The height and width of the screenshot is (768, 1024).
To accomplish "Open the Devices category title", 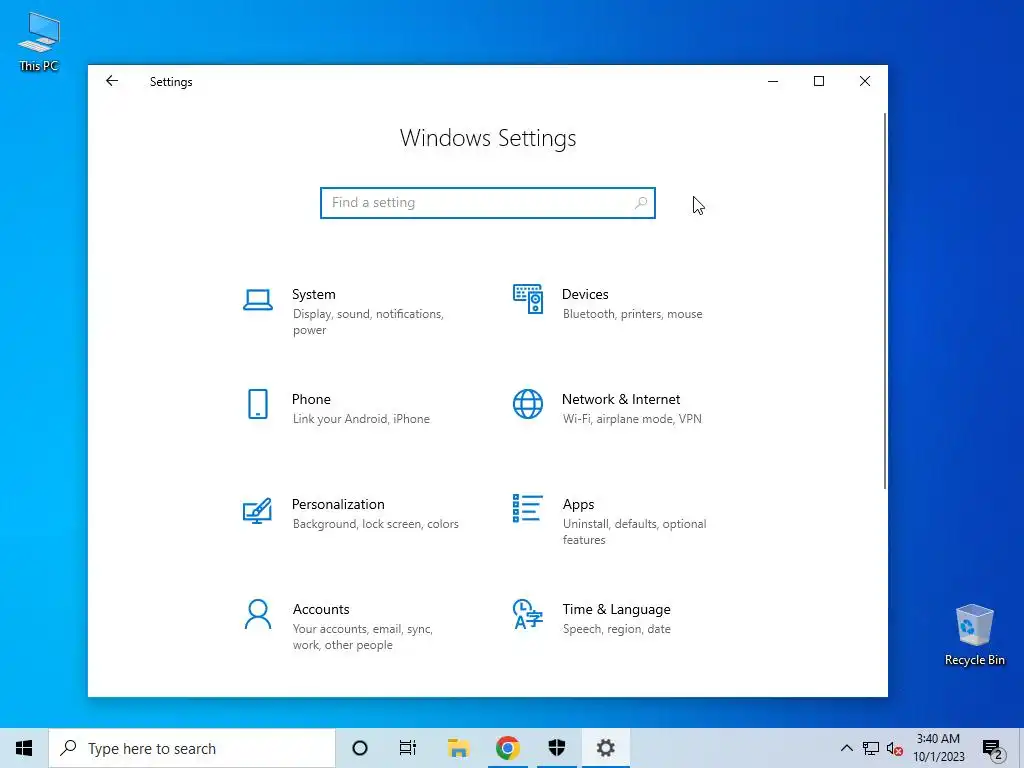I will [585, 295].
